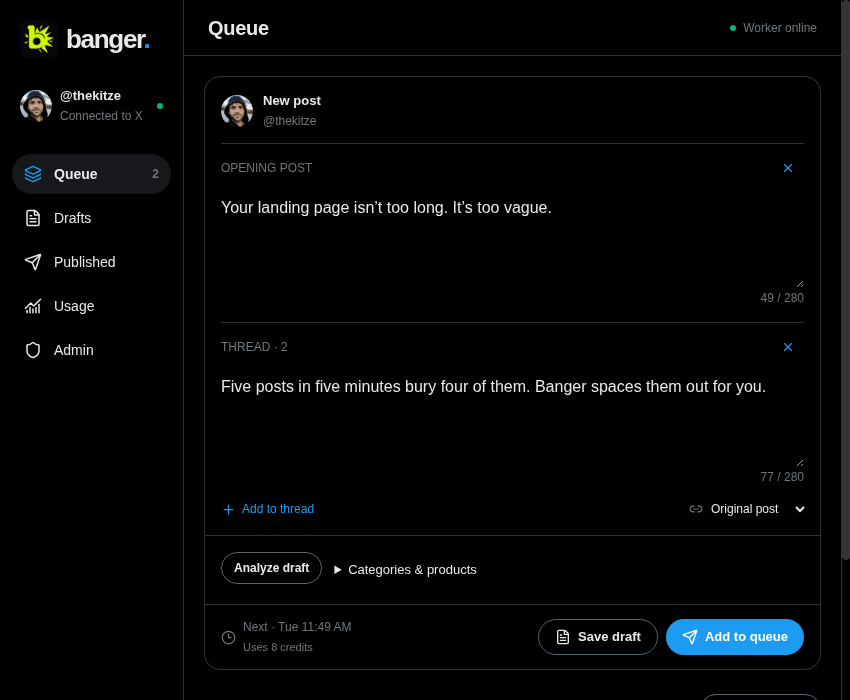The height and width of the screenshot is (700, 850).
Task: Remove thread post 2 with X
Action: [788, 347]
